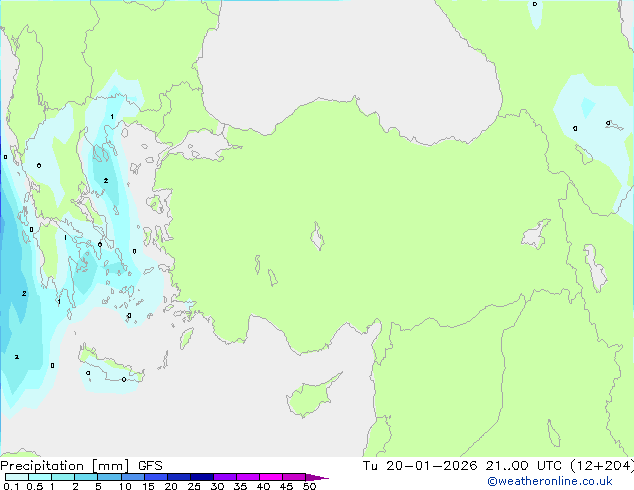Click the legend label "0.1"
Screen dimensions: 634x490
[x=11, y=486]
